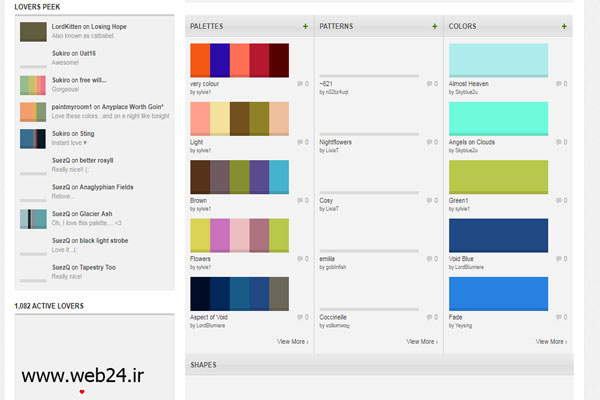Screen dimensions: 600x400
Task: Select the Almost Heaven color swatch
Action: tap(498, 60)
